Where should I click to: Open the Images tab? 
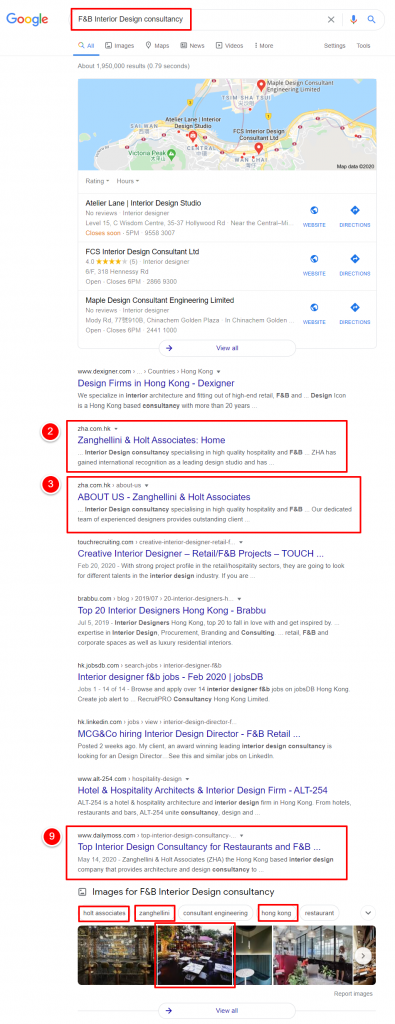(x=119, y=46)
